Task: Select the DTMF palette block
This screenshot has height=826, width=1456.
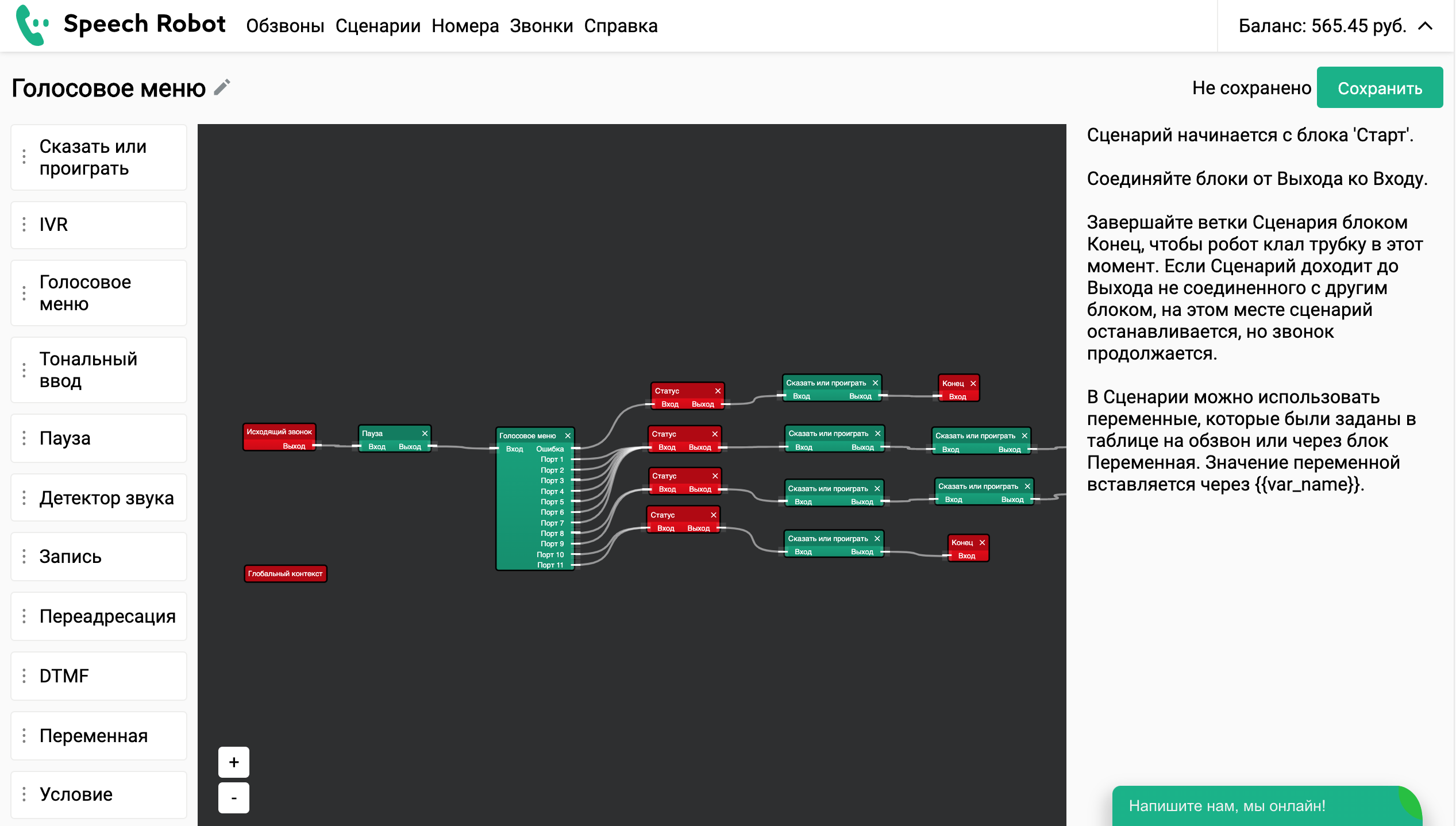Action: click(99, 676)
